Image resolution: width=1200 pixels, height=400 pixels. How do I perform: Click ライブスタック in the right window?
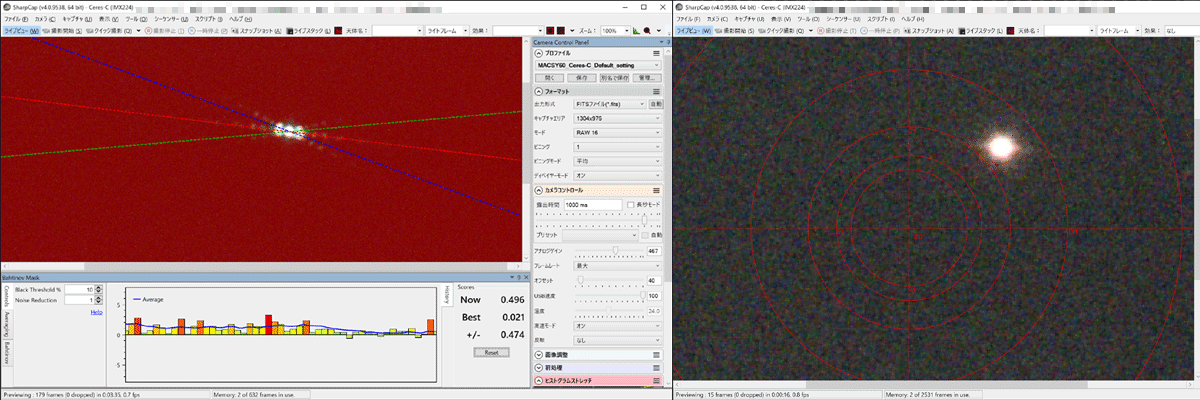tap(981, 31)
